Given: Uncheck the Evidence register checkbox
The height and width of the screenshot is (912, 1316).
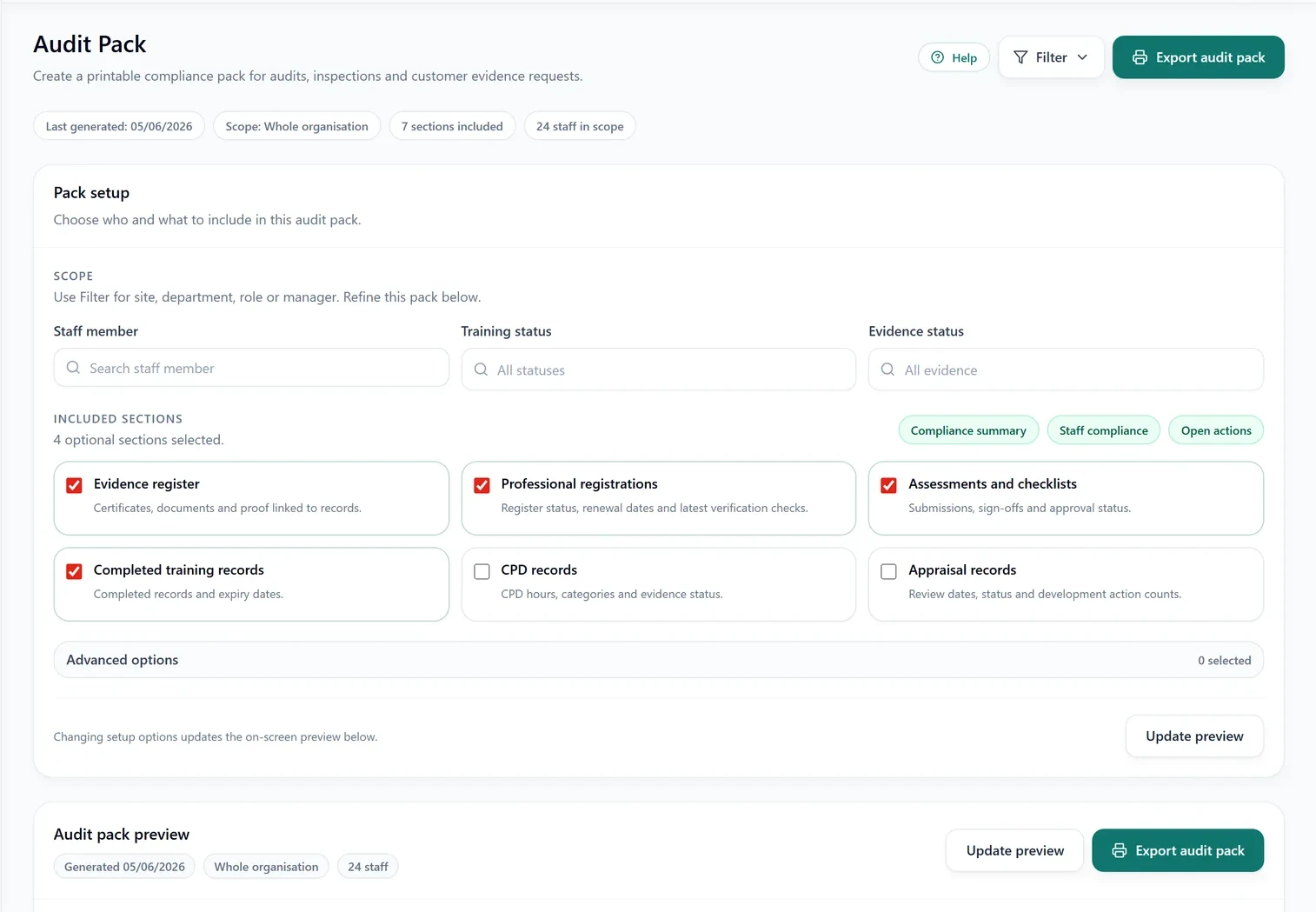Looking at the screenshot, I should tap(75, 485).
